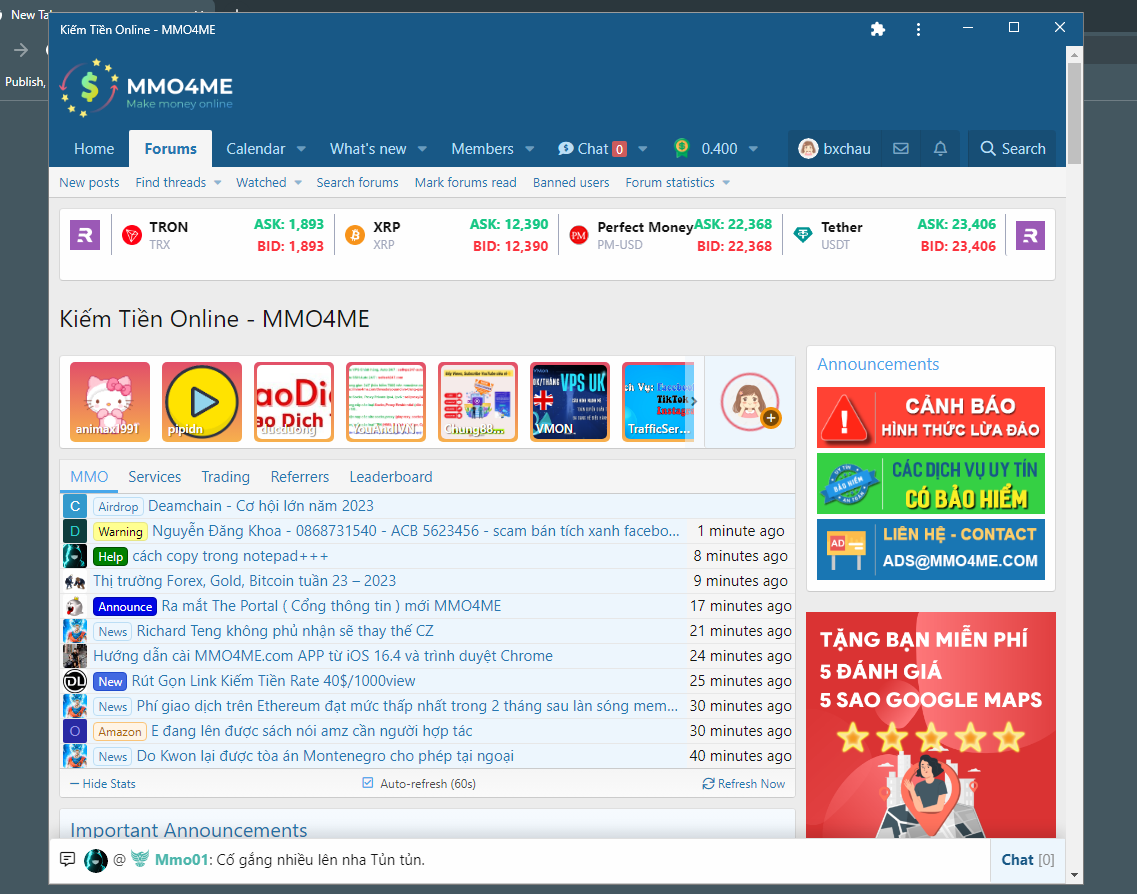Click the orange XRP coin icon
The height and width of the screenshot is (894, 1137).
coord(355,235)
